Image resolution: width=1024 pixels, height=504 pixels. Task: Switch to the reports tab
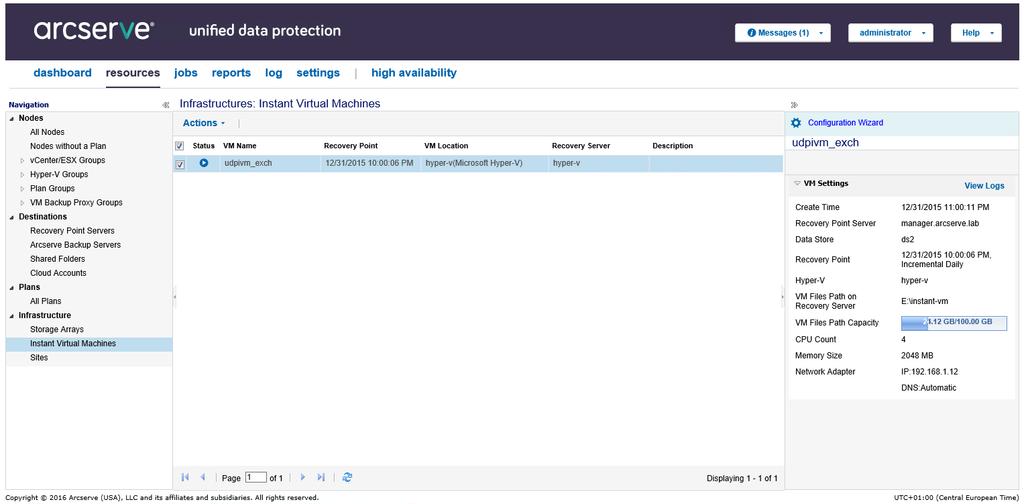click(231, 73)
